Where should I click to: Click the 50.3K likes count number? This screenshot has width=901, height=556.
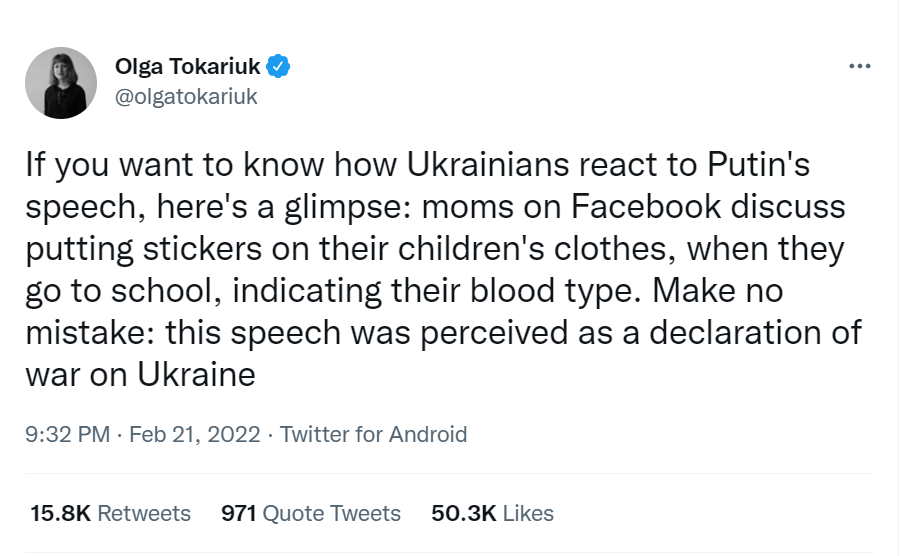(x=463, y=513)
